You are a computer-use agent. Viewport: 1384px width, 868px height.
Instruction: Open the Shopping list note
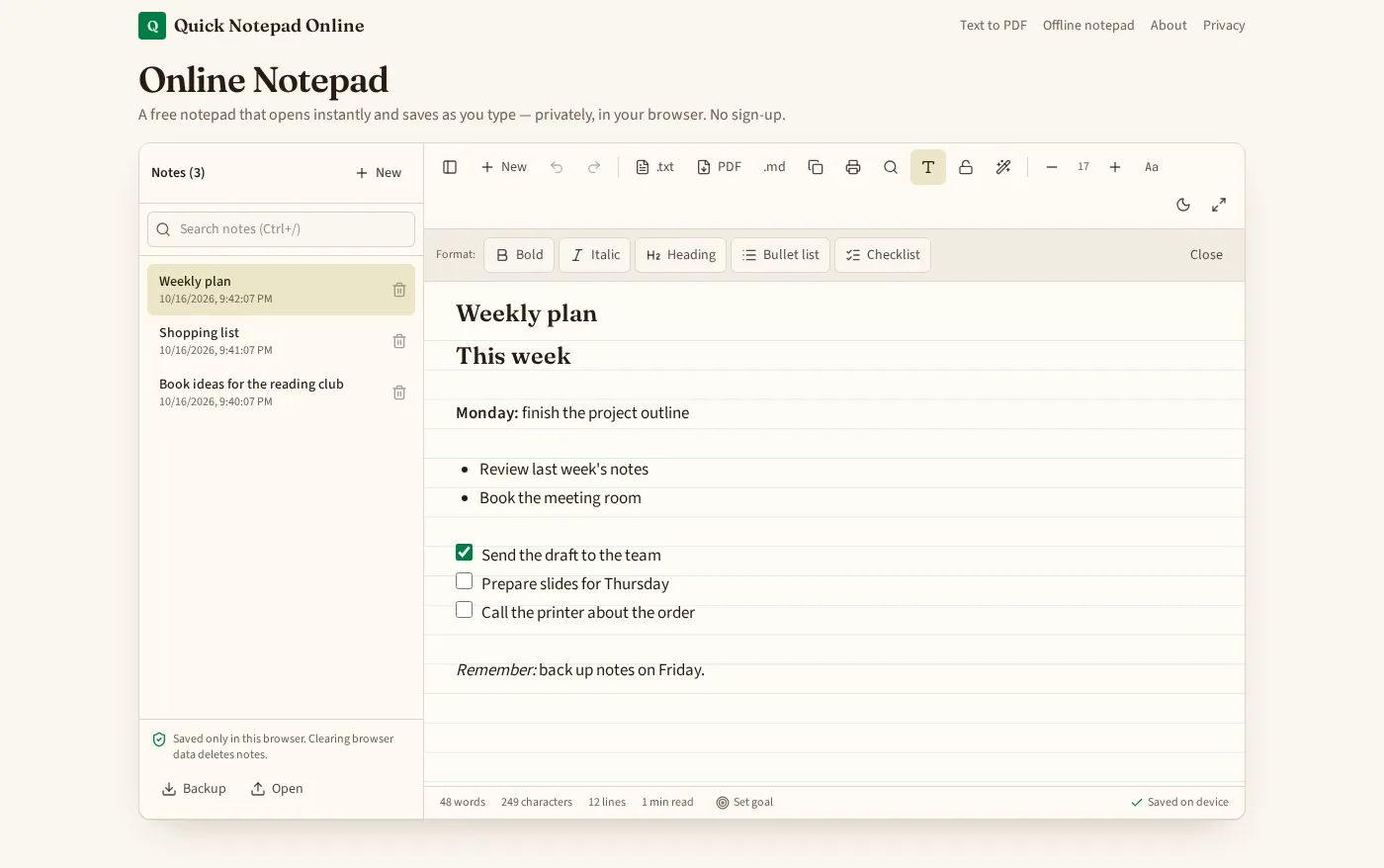(281, 341)
